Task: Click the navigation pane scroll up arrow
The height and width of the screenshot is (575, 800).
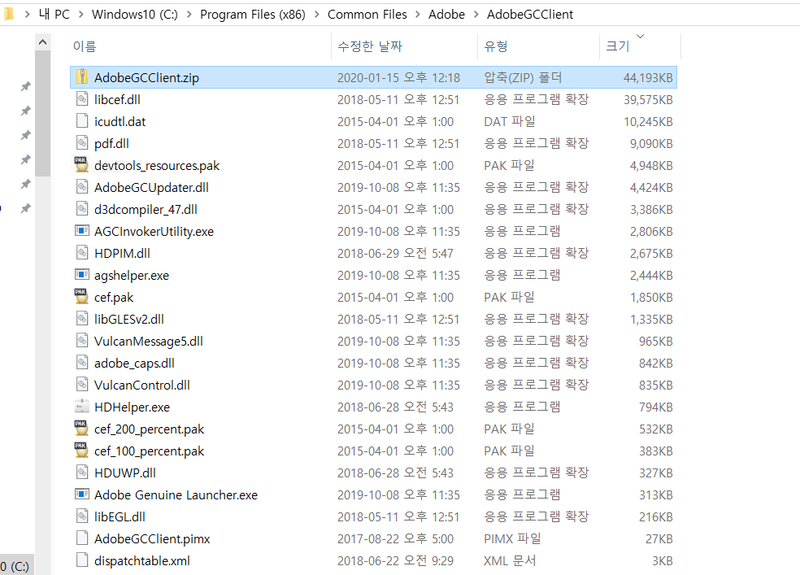Action: (43, 42)
